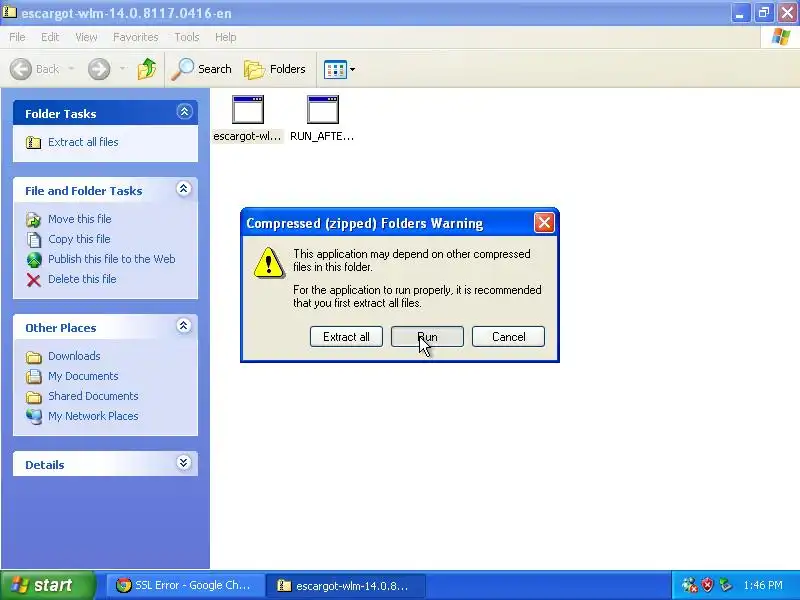Click the Search toolbar button
The height and width of the screenshot is (600, 800).
pyautogui.click(x=202, y=69)
